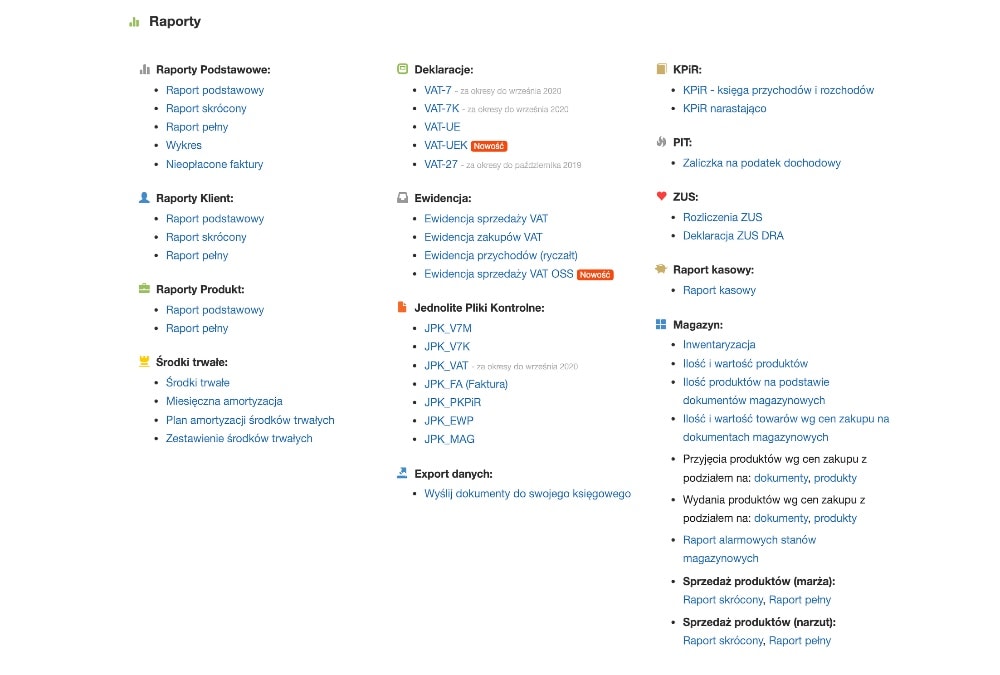Select the JPK_V7M control file
The width and height of the screenshot is (1000, 675).
pos(447,328)
